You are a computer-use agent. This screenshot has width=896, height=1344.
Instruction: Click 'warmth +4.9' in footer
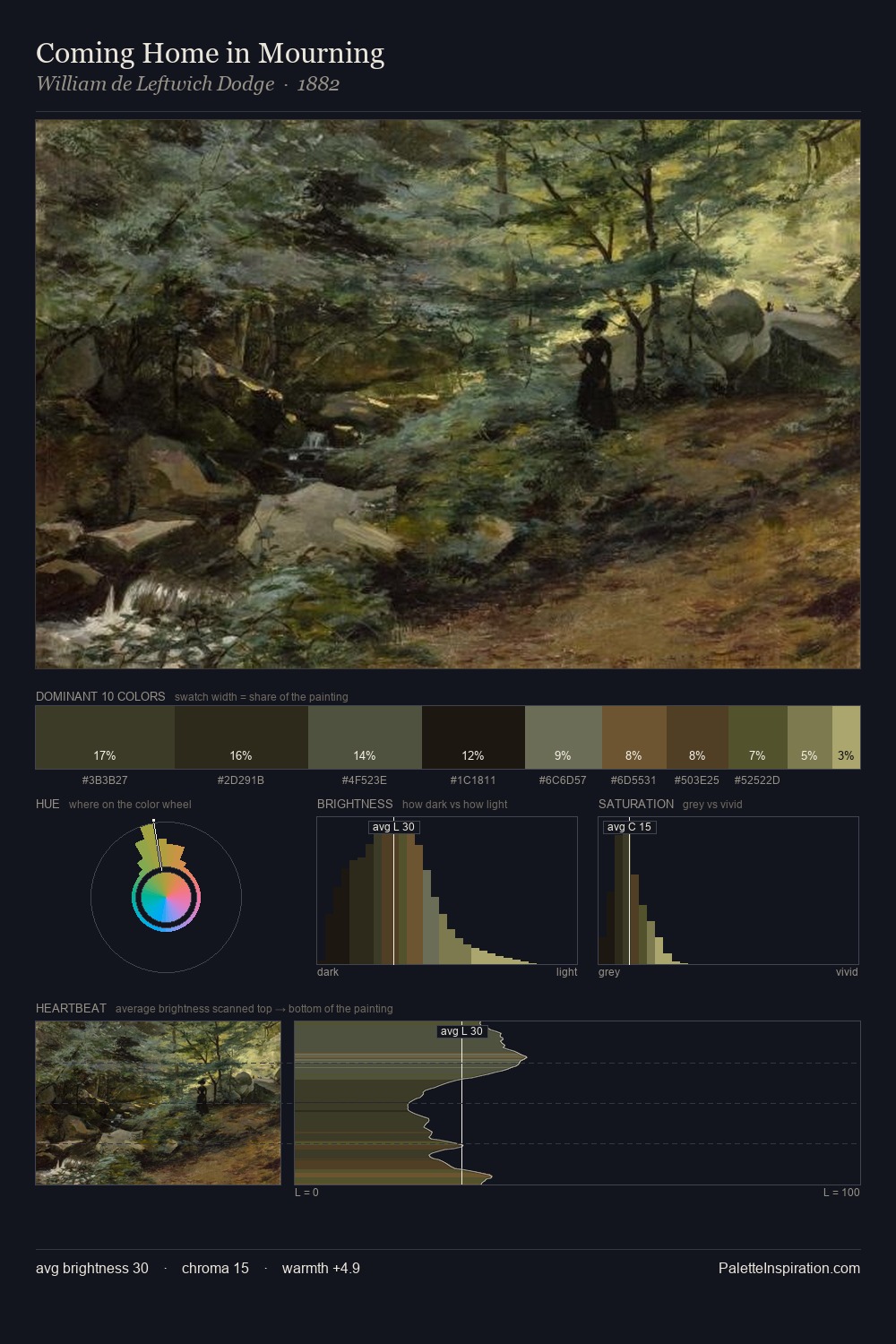click(x=321, y=1269)
